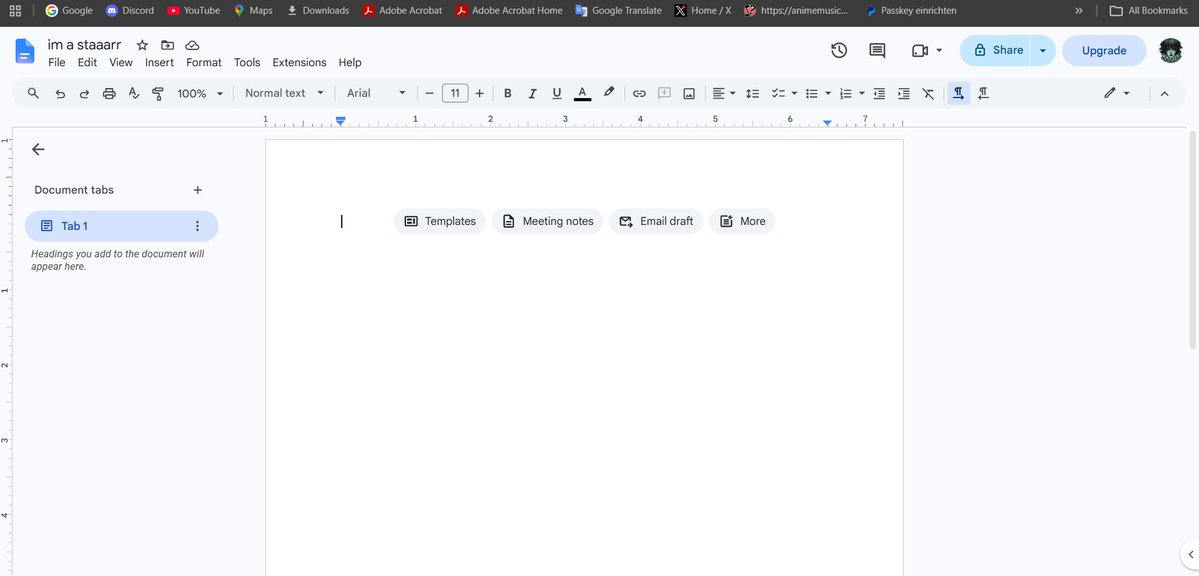The height and width of the screenshot is (576, 1199).
Task: Toggle underline formatting
Action: click(557, 93)
